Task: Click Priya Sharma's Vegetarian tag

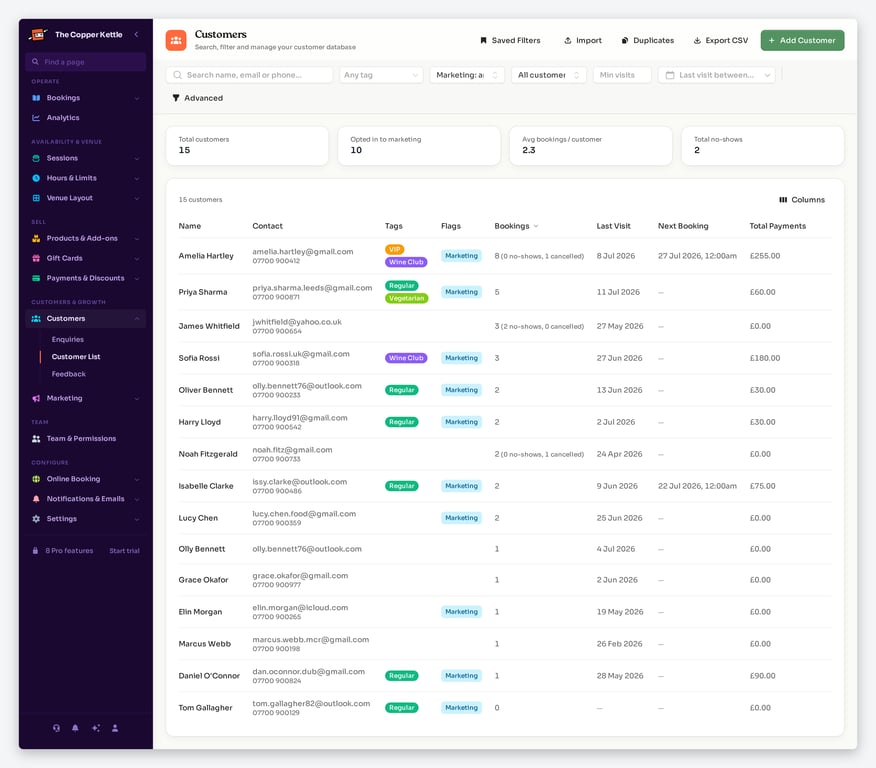Action: click(407, 298)
